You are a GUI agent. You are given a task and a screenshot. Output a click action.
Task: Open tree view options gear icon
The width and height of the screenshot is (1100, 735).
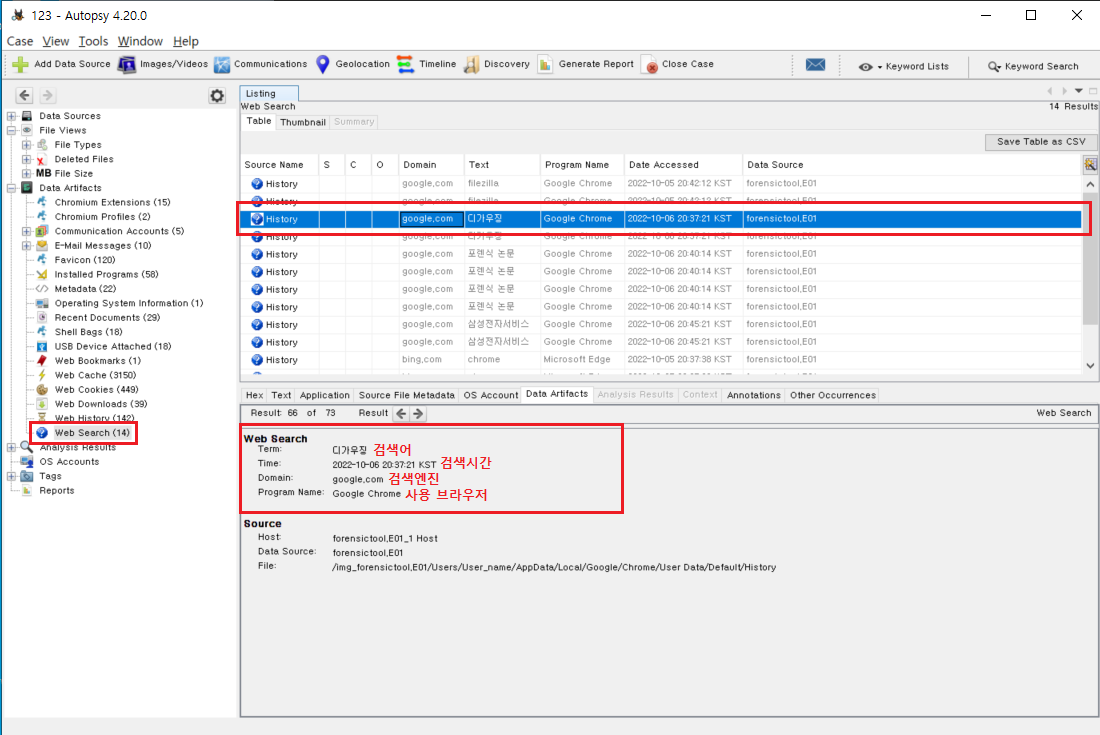pyautogui.click(x=217, y=96)
